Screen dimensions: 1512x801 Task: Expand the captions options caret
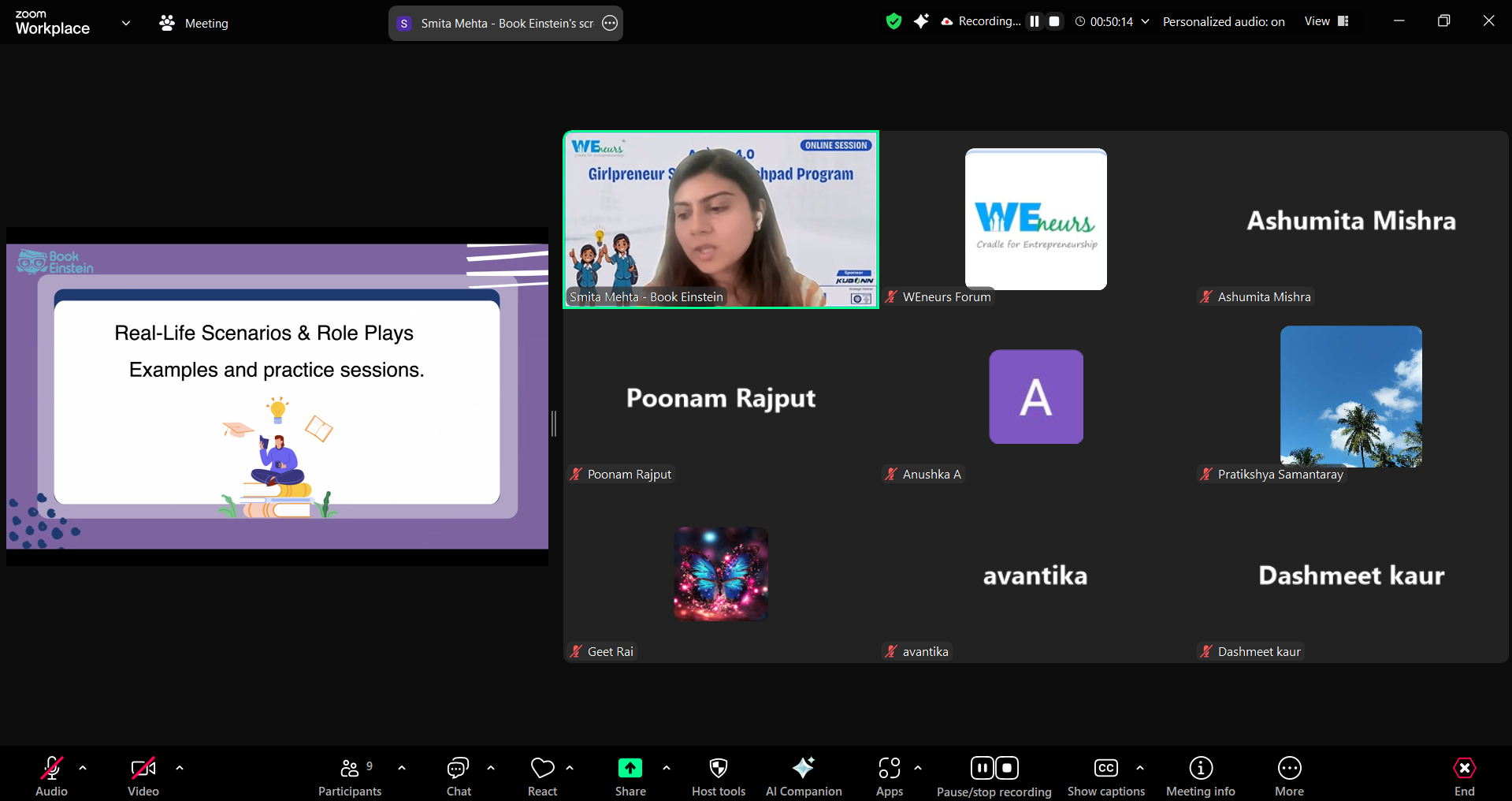tap(1140, 768)
